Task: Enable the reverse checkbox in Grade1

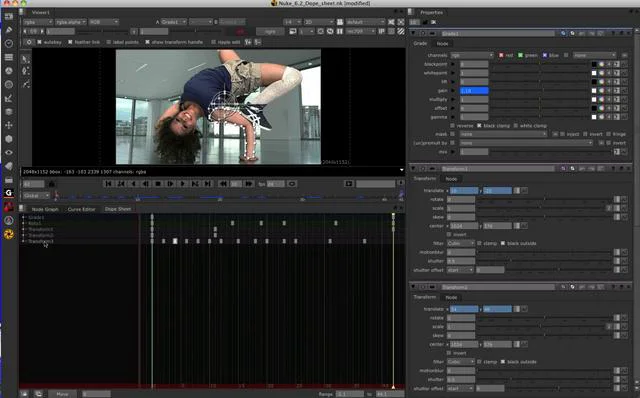Action: tap(452, 126)
